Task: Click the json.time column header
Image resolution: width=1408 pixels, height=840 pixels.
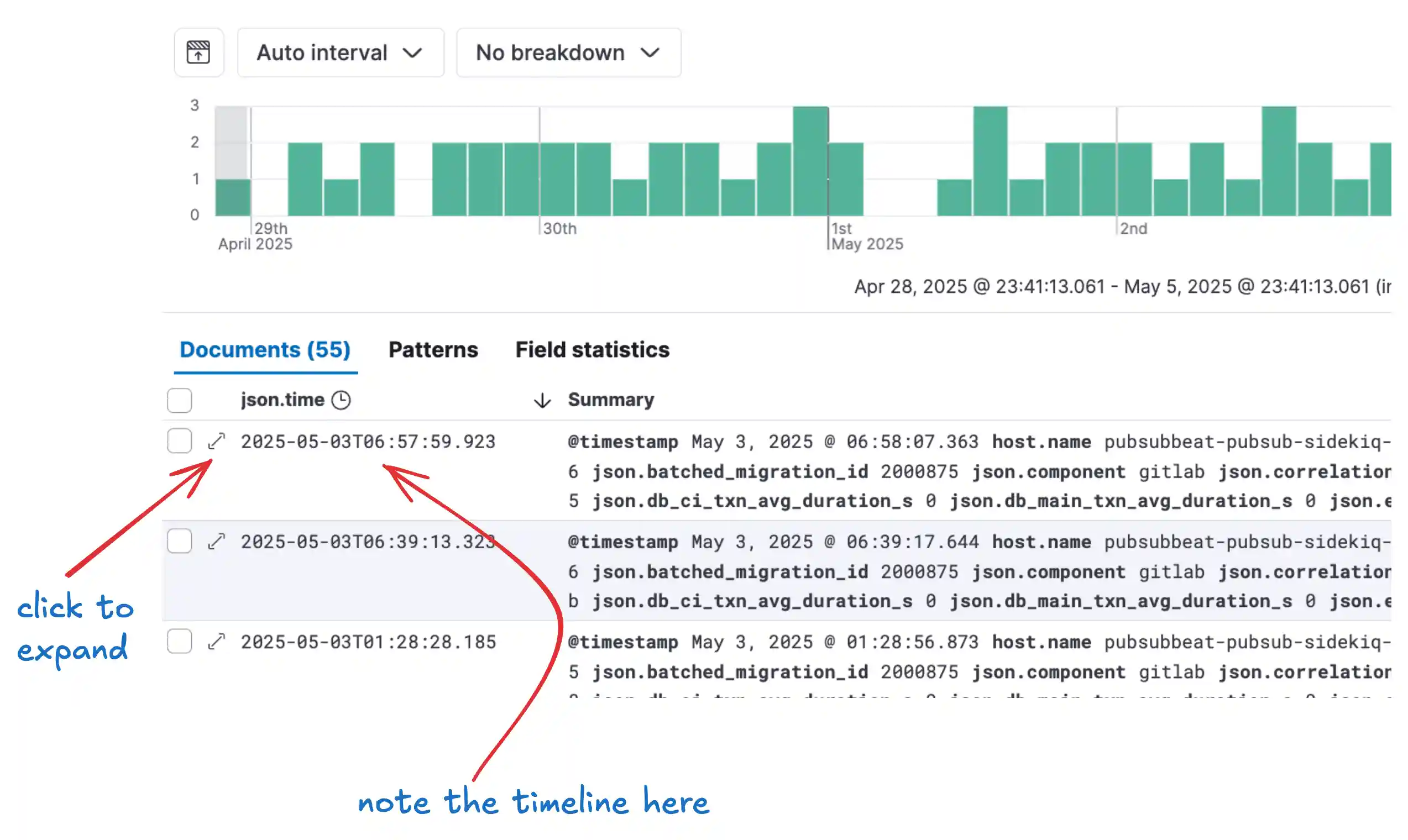Action: click(x=282, y=400)
